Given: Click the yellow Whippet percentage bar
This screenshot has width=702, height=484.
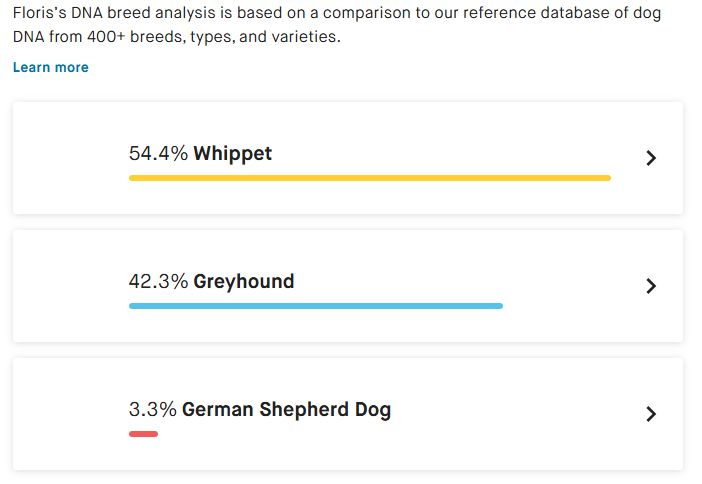Looking at the screenshot, I should point(370,178).
